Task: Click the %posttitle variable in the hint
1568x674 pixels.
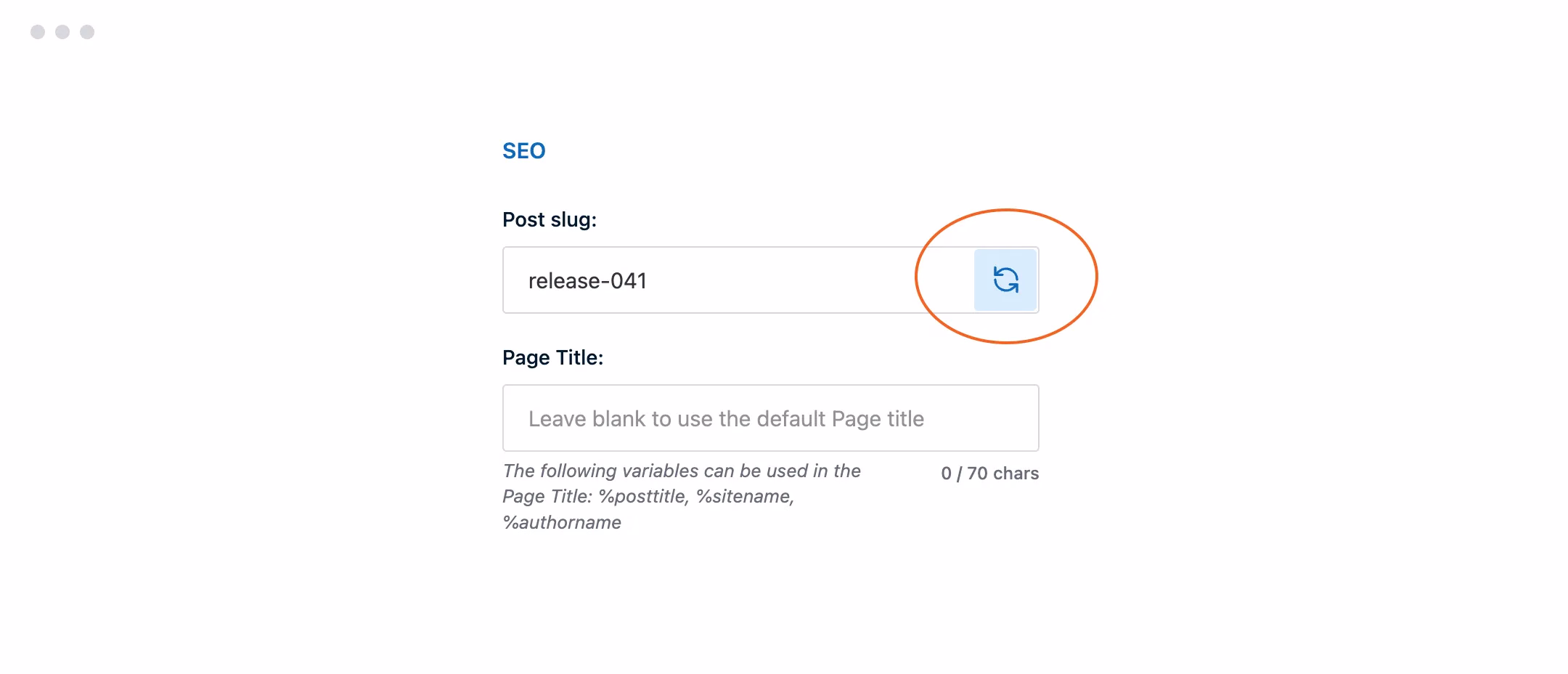Action: click(x=643, y=497)
